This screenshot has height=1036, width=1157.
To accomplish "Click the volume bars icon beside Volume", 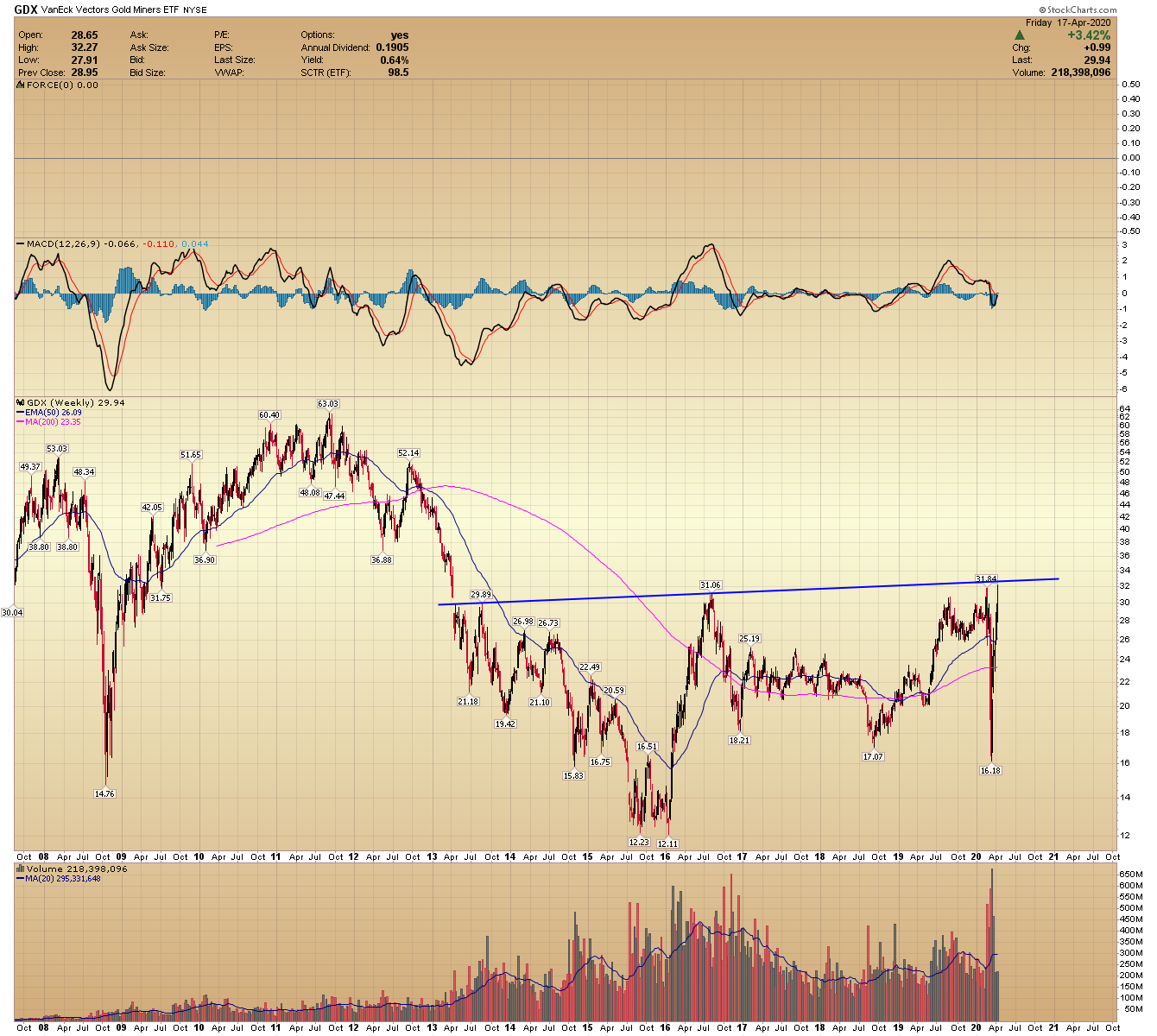I will [x=21, y=869].
